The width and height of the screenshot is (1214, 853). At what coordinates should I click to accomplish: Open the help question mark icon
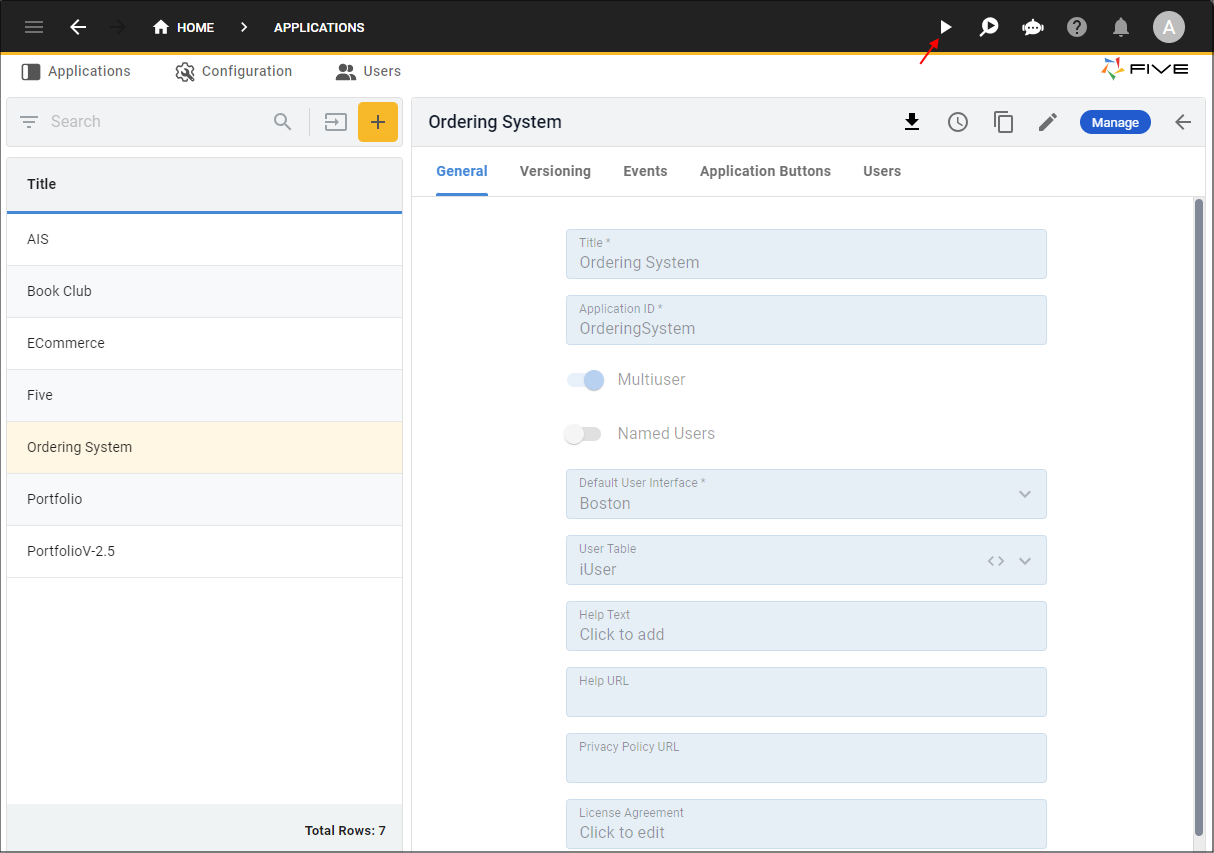coord(1077,27)
